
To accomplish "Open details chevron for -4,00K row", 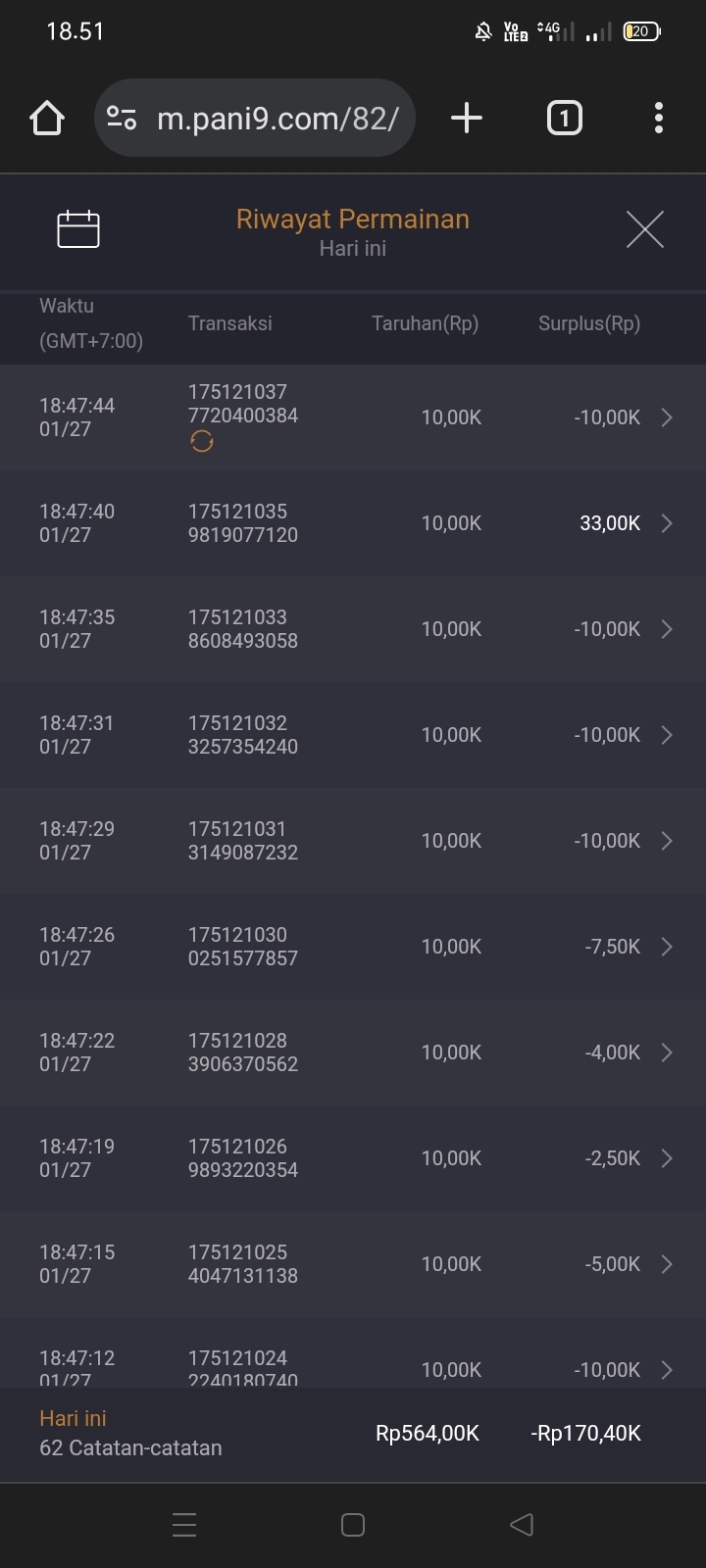I will (667, 1053).
